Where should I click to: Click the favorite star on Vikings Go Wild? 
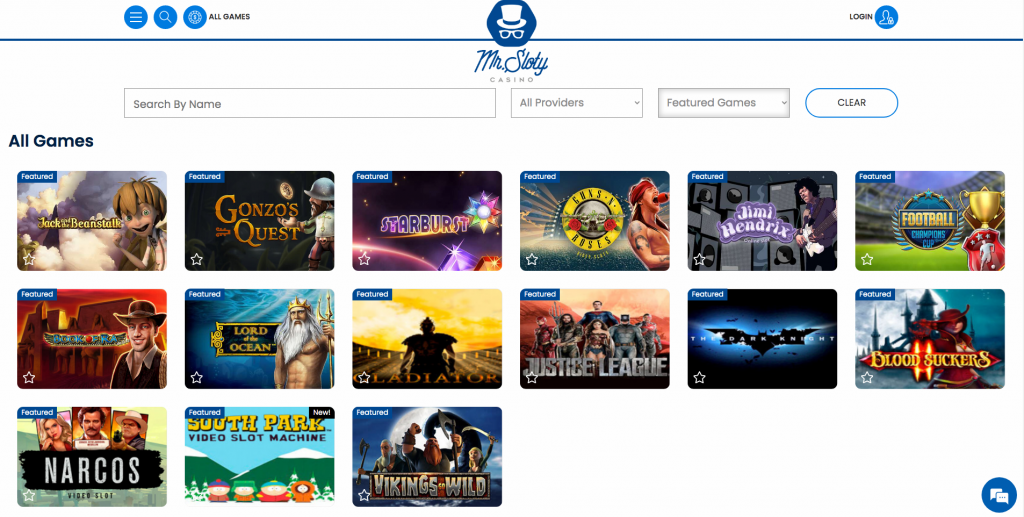pos(364,495)
